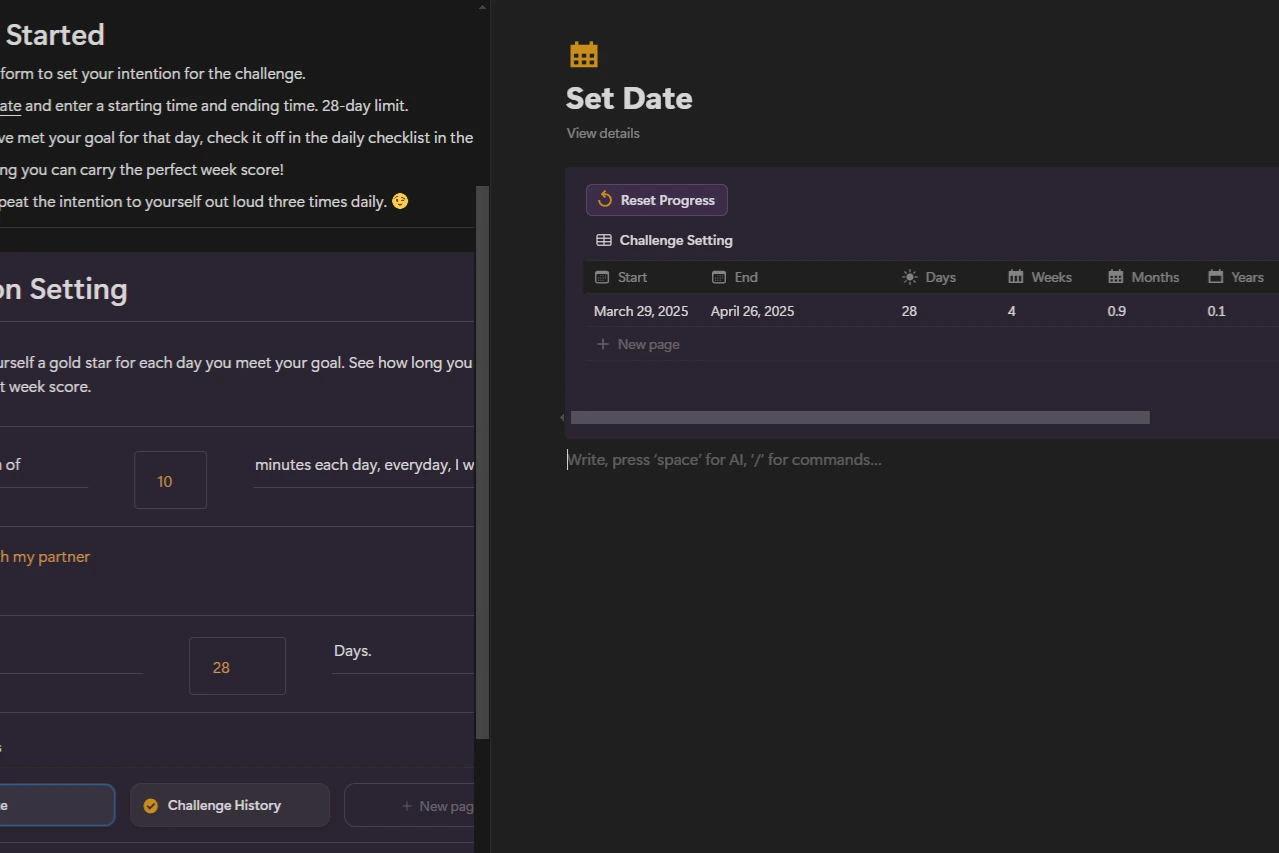The width and height of the screenshot is (1279, 853).
Task: Click the horizontal scrollbar below the table
Action: point(859,417)
